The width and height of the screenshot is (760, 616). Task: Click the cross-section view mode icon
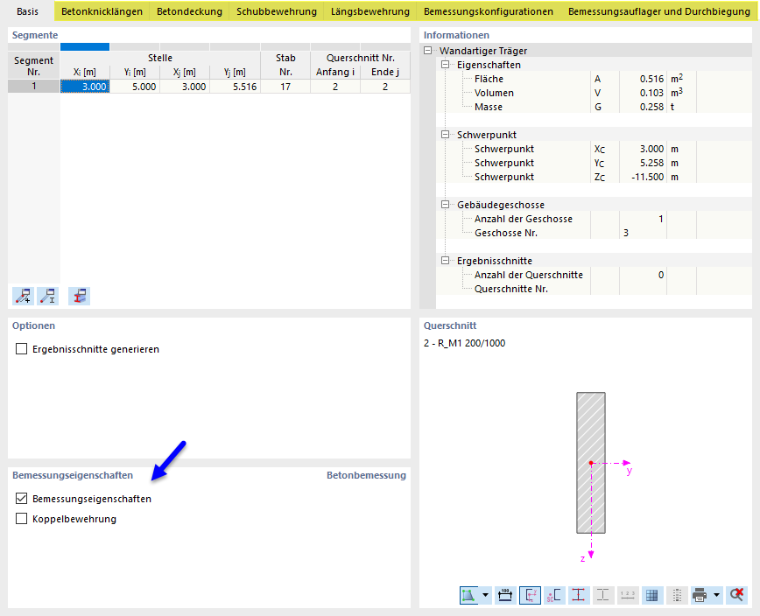469,595
